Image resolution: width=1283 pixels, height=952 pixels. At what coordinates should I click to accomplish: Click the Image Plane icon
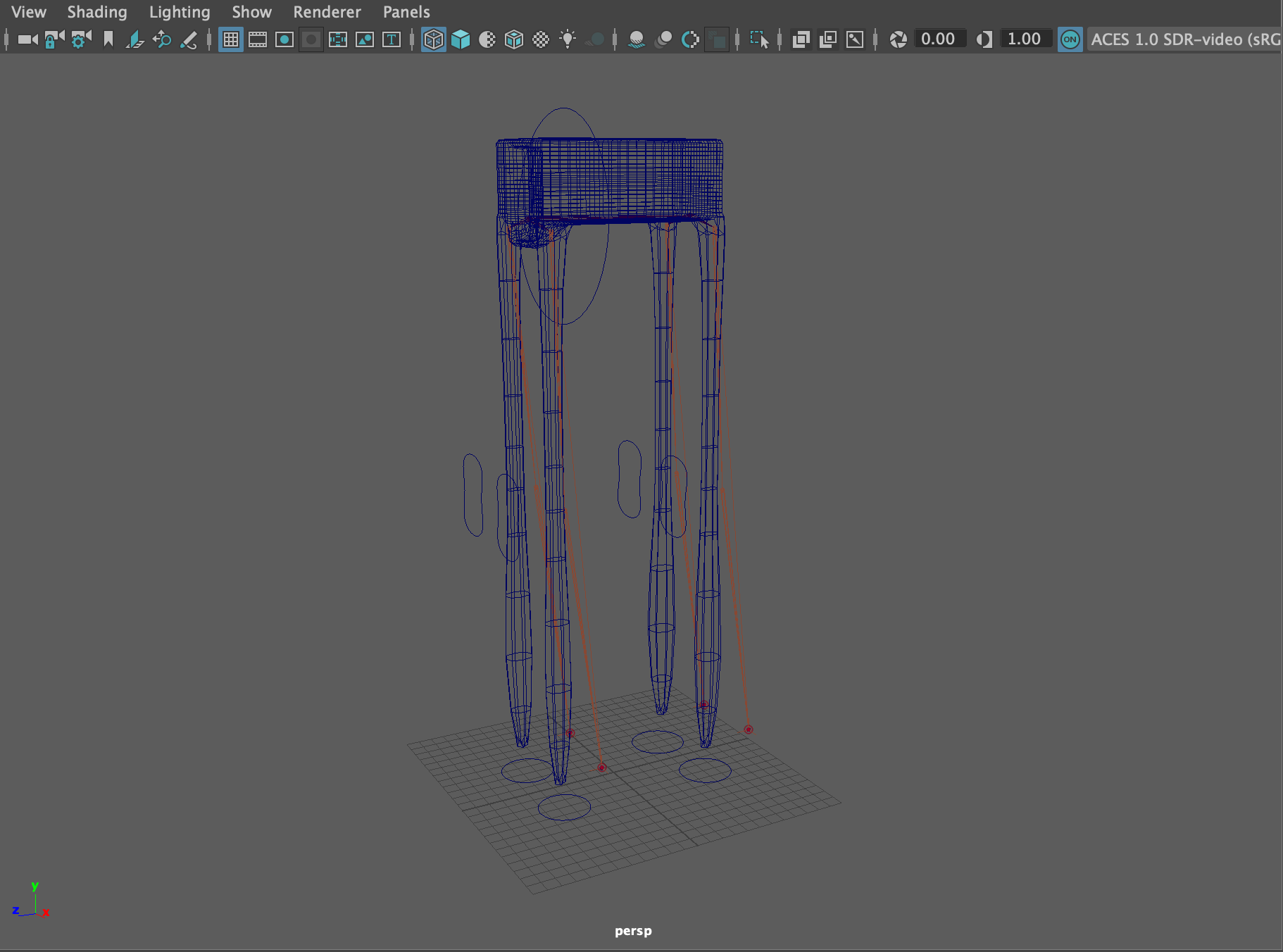134,39
